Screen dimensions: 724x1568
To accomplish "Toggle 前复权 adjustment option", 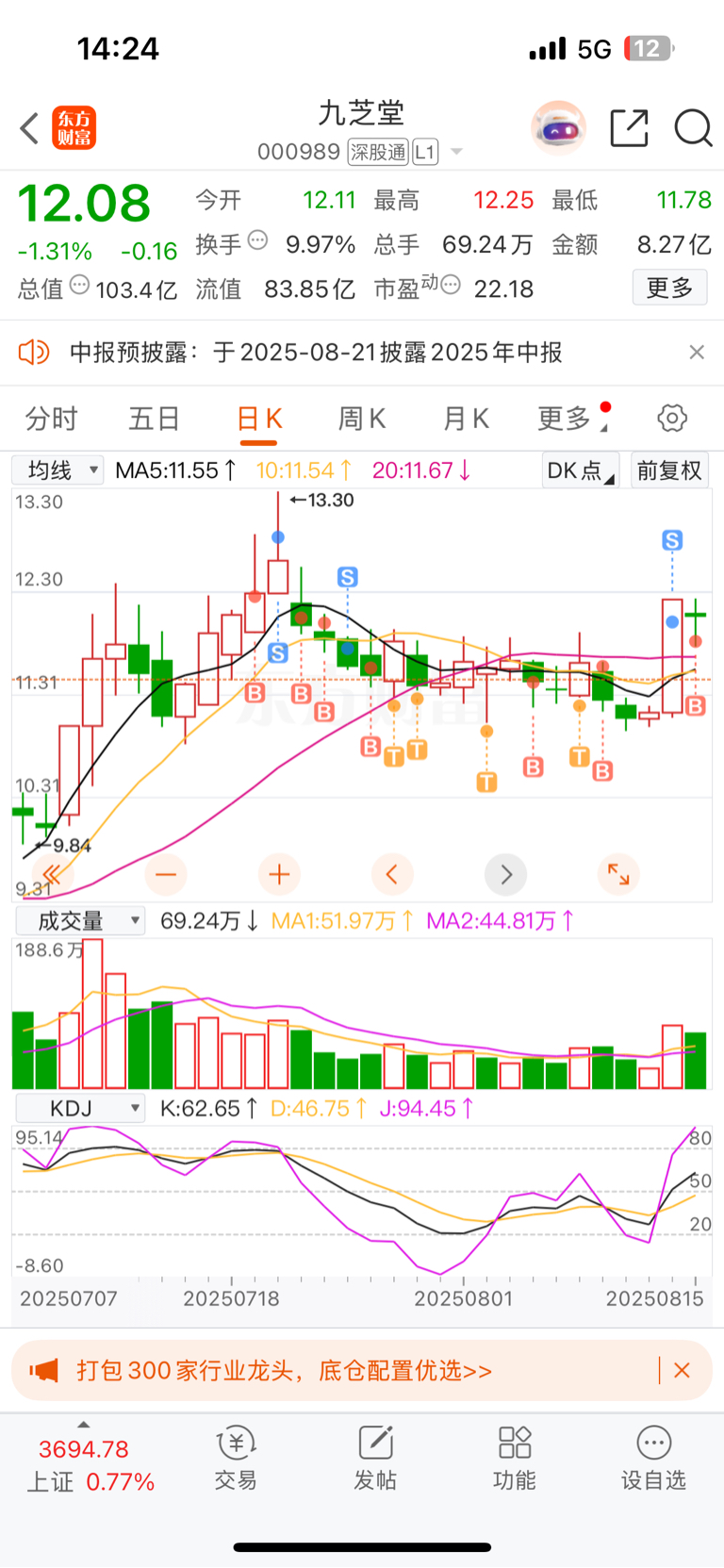I will click(x=669, y=470).
